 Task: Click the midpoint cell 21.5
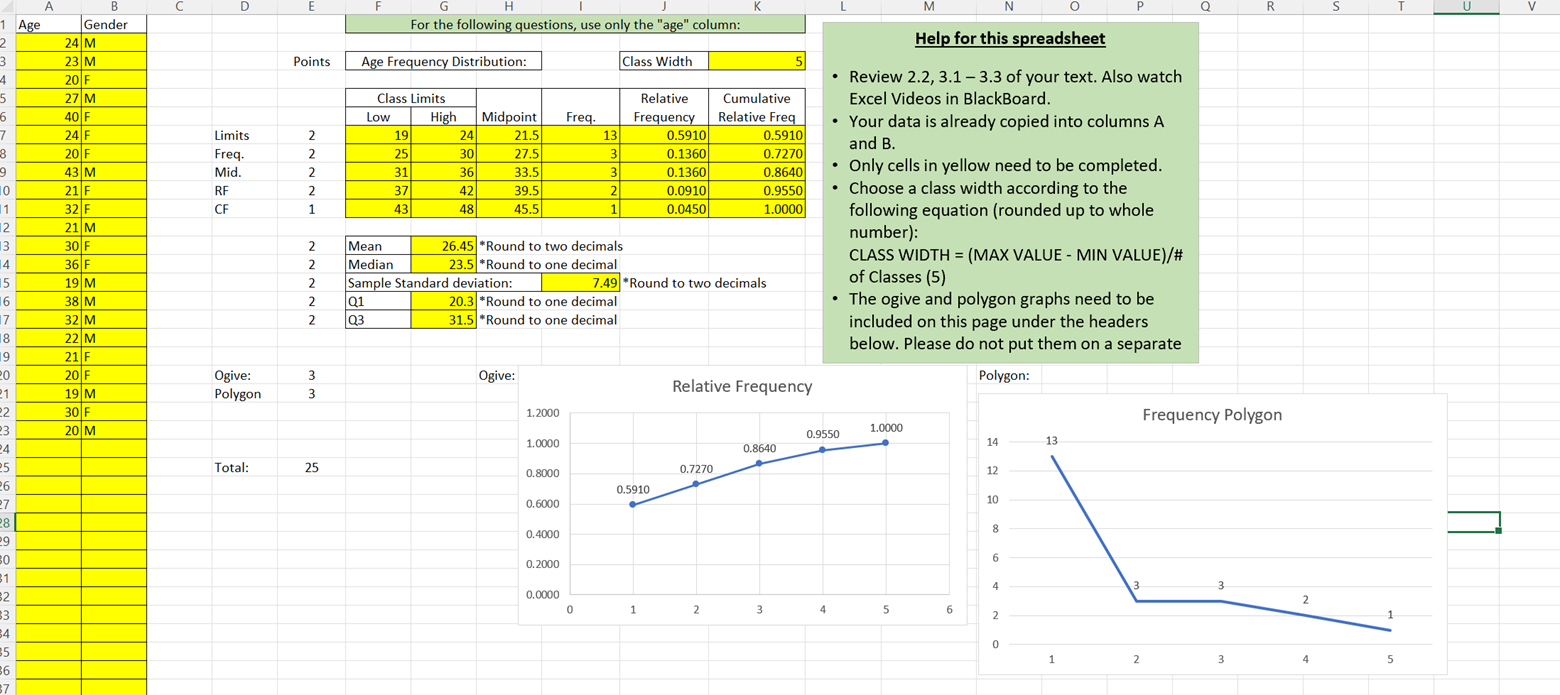[x=509, y=135]
